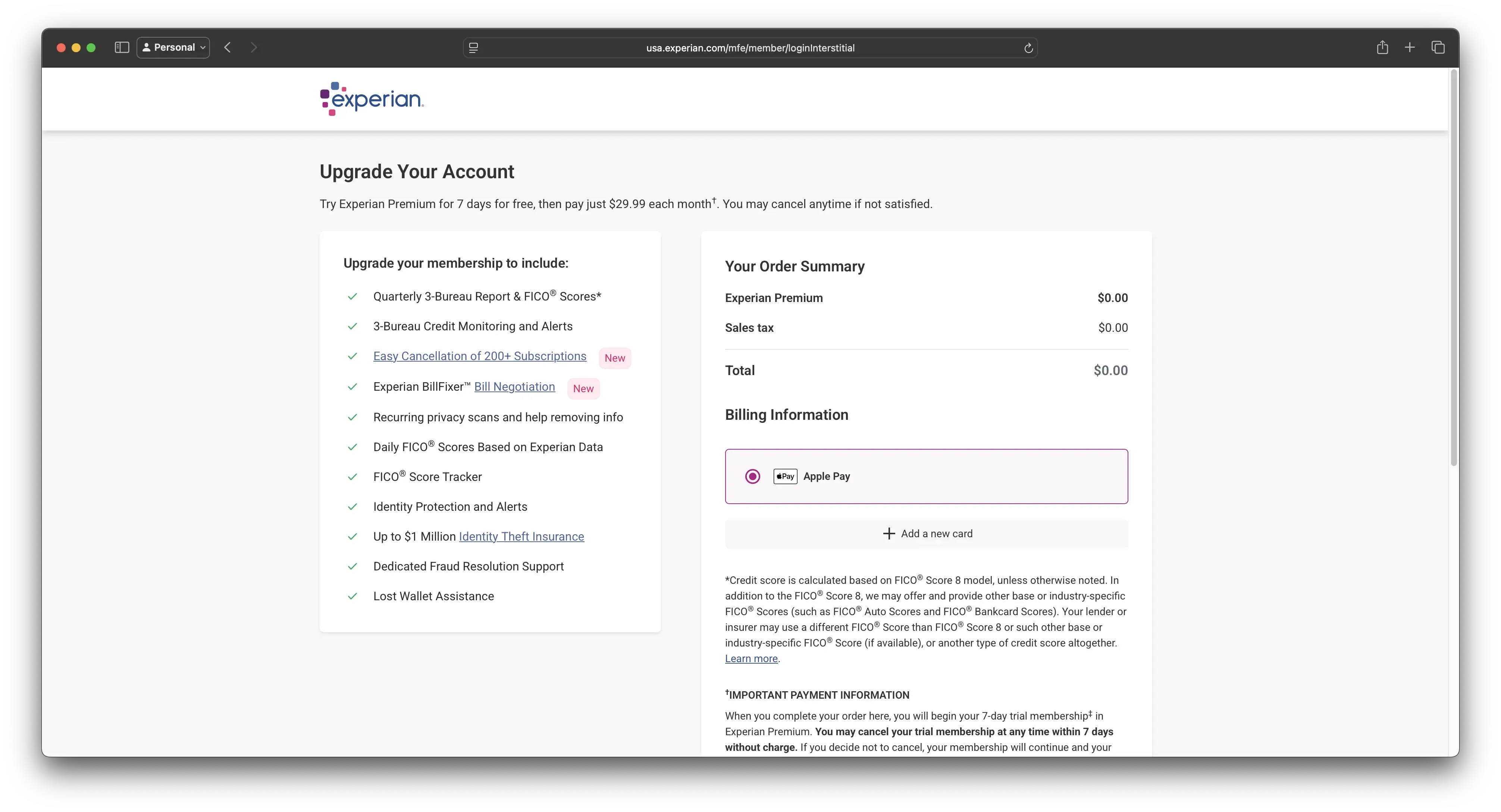Open the page reader icon in address bar

click(474, 48)
